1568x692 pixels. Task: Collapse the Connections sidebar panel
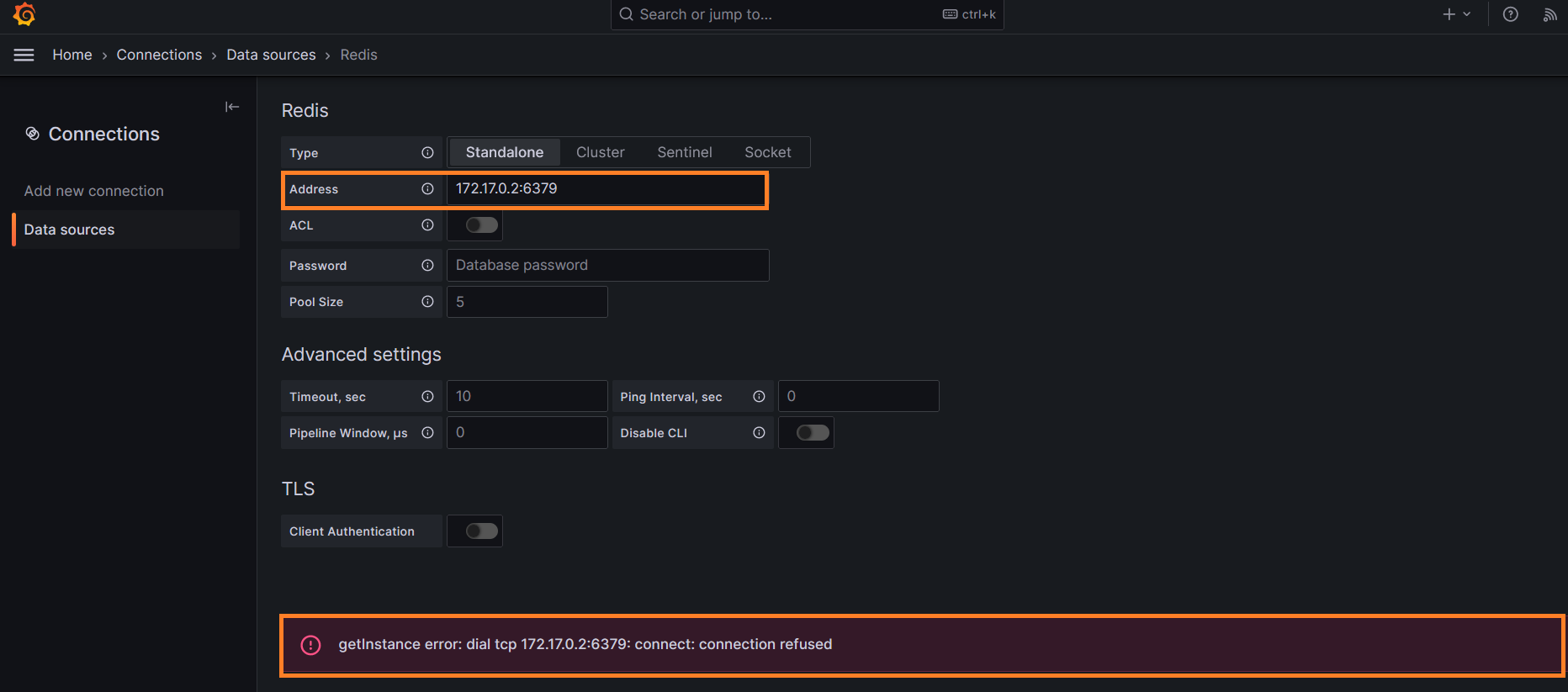(x=232, y=107)
